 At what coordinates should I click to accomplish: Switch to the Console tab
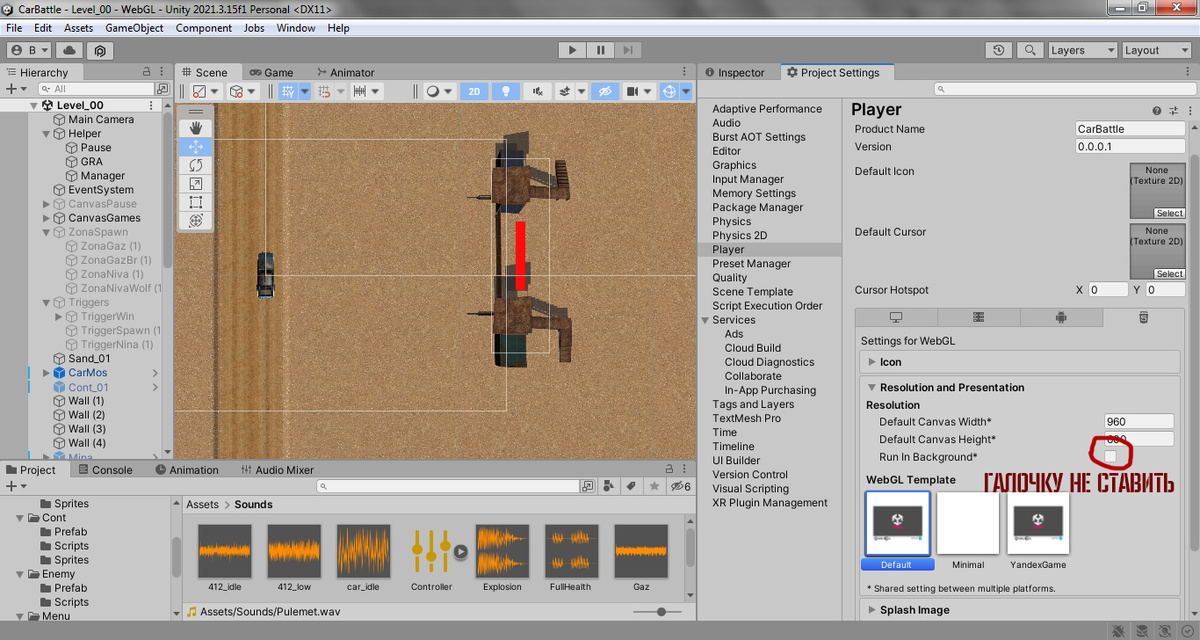pos(104,470)
